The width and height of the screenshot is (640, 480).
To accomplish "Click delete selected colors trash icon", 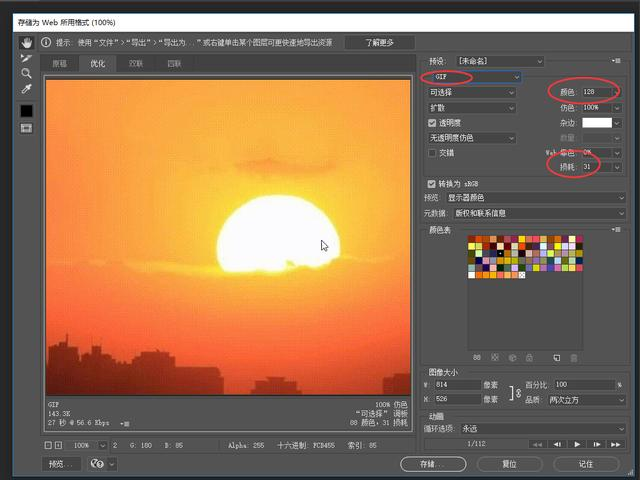I will click(x=573, y=358).
